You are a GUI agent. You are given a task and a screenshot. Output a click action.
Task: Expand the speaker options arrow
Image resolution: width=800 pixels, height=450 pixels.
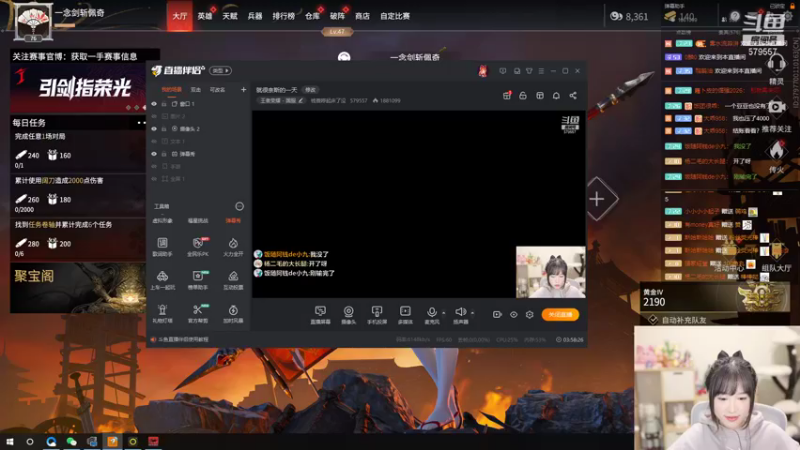click(x=472, y=312)
